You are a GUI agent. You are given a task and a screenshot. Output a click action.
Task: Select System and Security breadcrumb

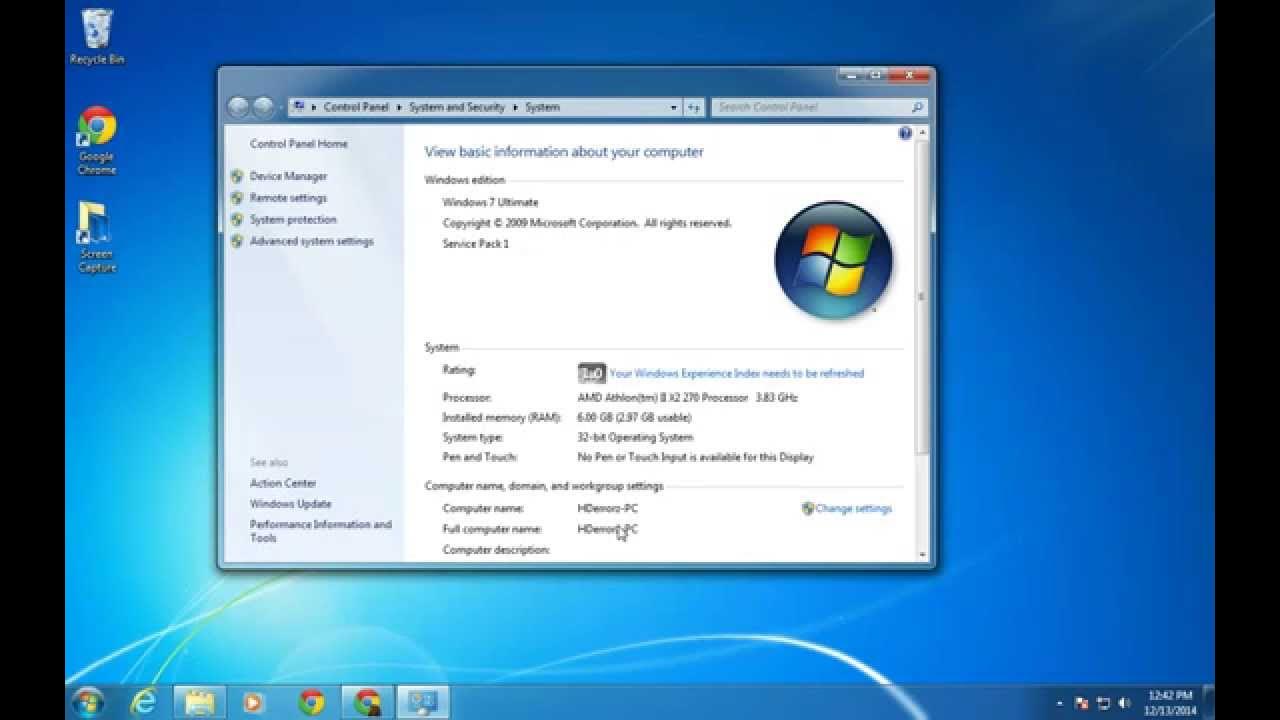[x=457, y=107]
